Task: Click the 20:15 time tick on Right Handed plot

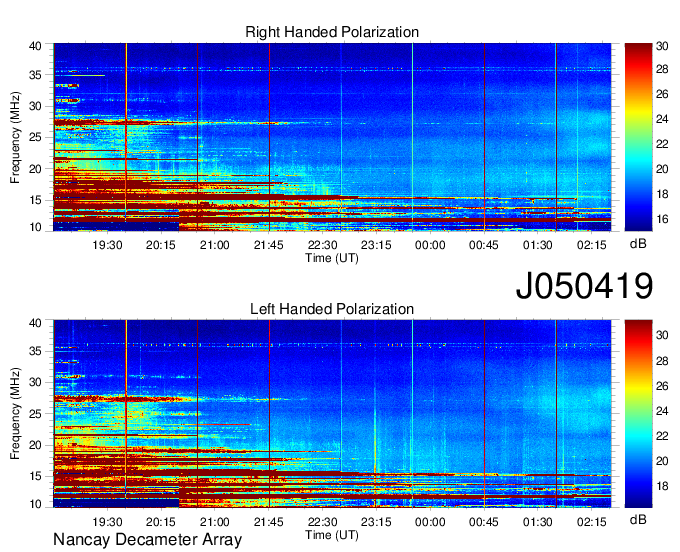Action: coord(161,245)
